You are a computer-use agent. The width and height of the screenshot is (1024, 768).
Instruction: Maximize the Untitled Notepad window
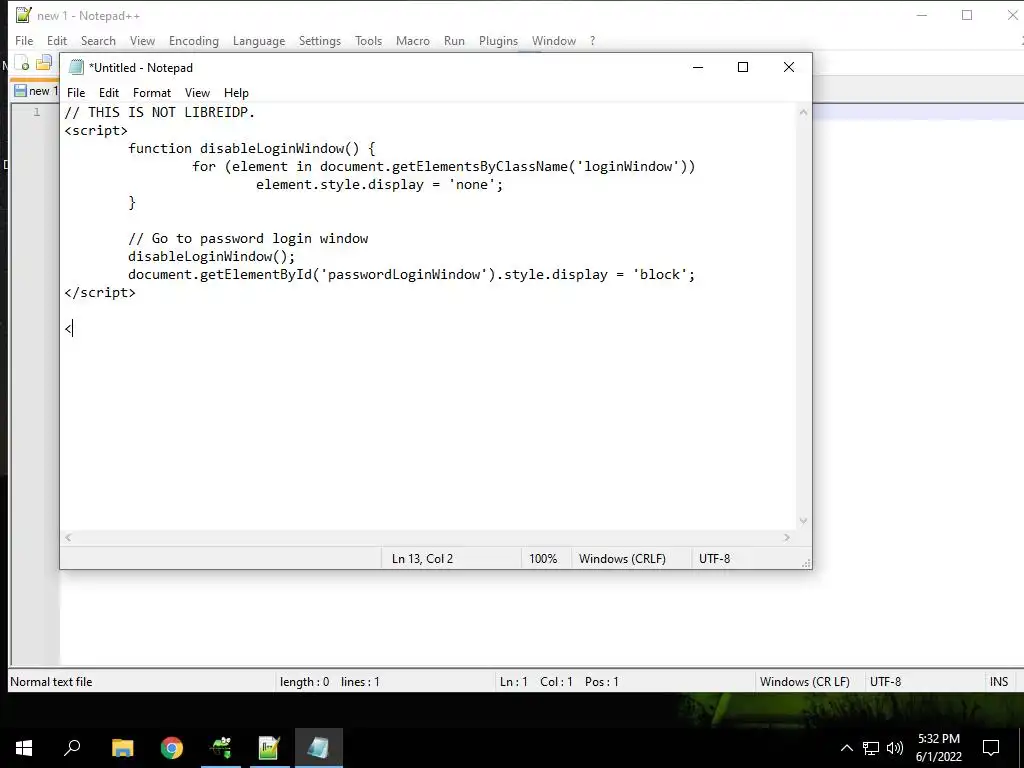pyautogui.click(x=743, y=67)
